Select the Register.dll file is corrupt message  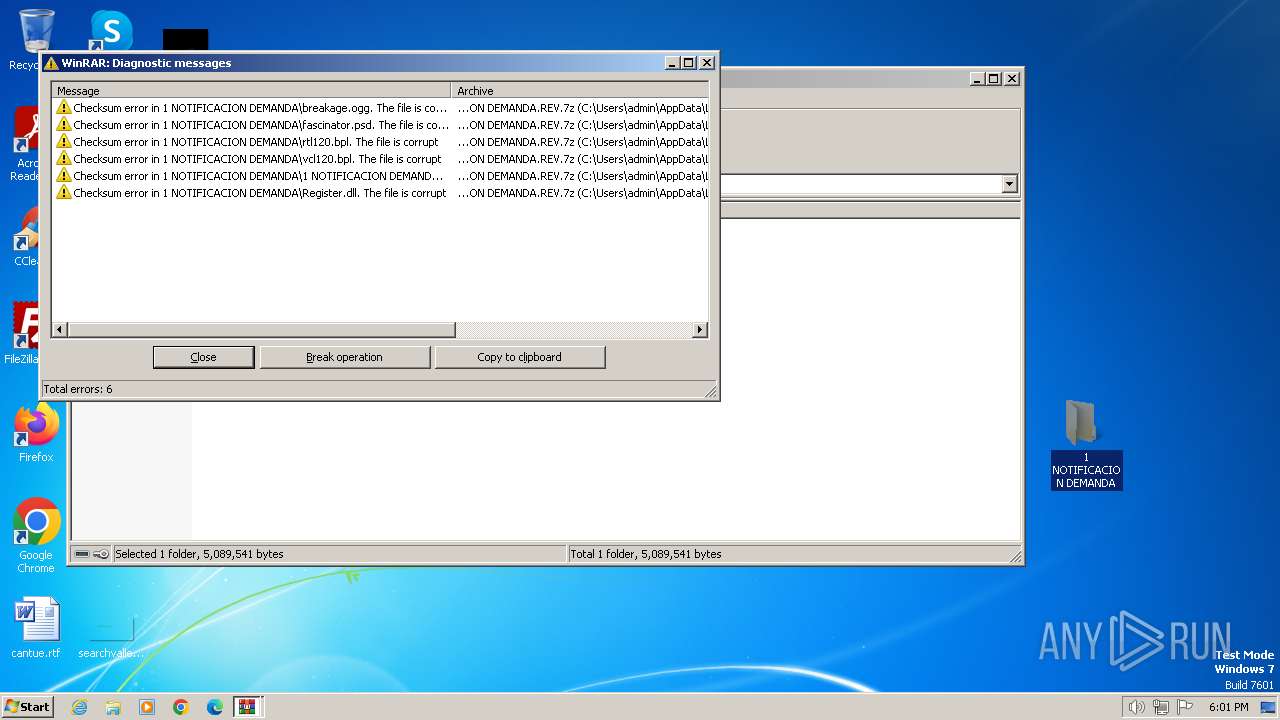[x=260, y=193]
